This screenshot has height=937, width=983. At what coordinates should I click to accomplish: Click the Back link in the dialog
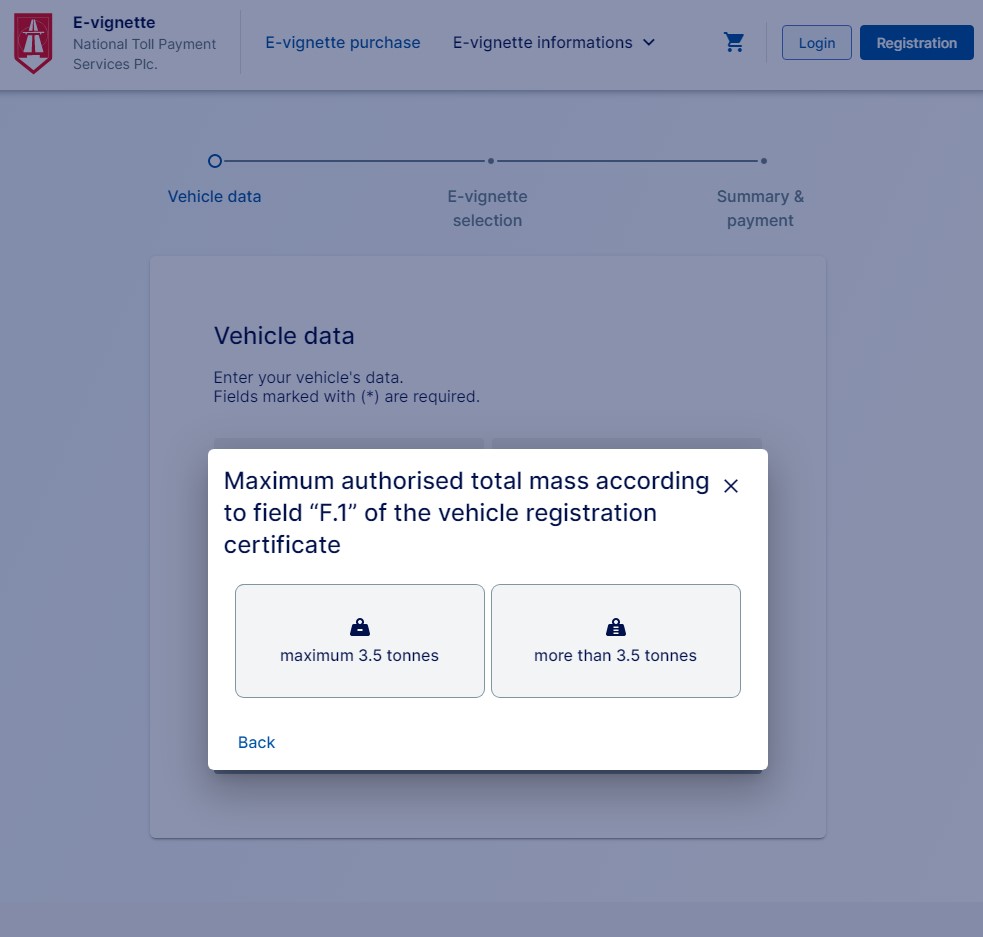coord(256,742)
